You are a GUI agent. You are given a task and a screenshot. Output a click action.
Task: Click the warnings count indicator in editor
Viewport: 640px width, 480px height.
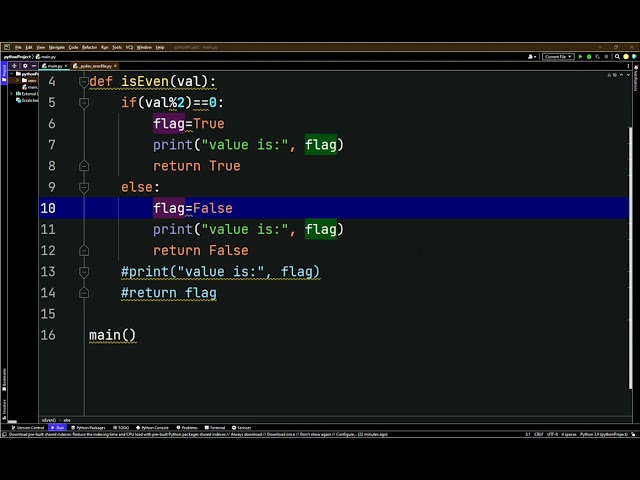[x=612, y=75]
